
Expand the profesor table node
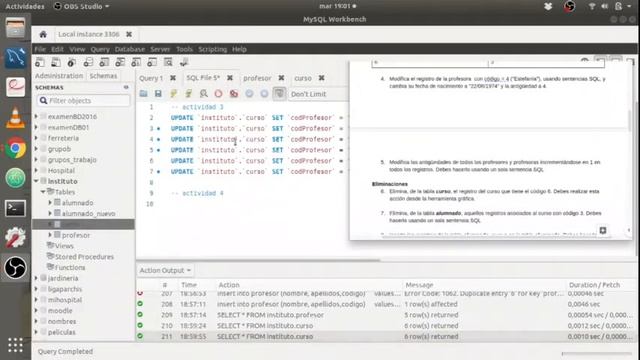pos(50,235)
